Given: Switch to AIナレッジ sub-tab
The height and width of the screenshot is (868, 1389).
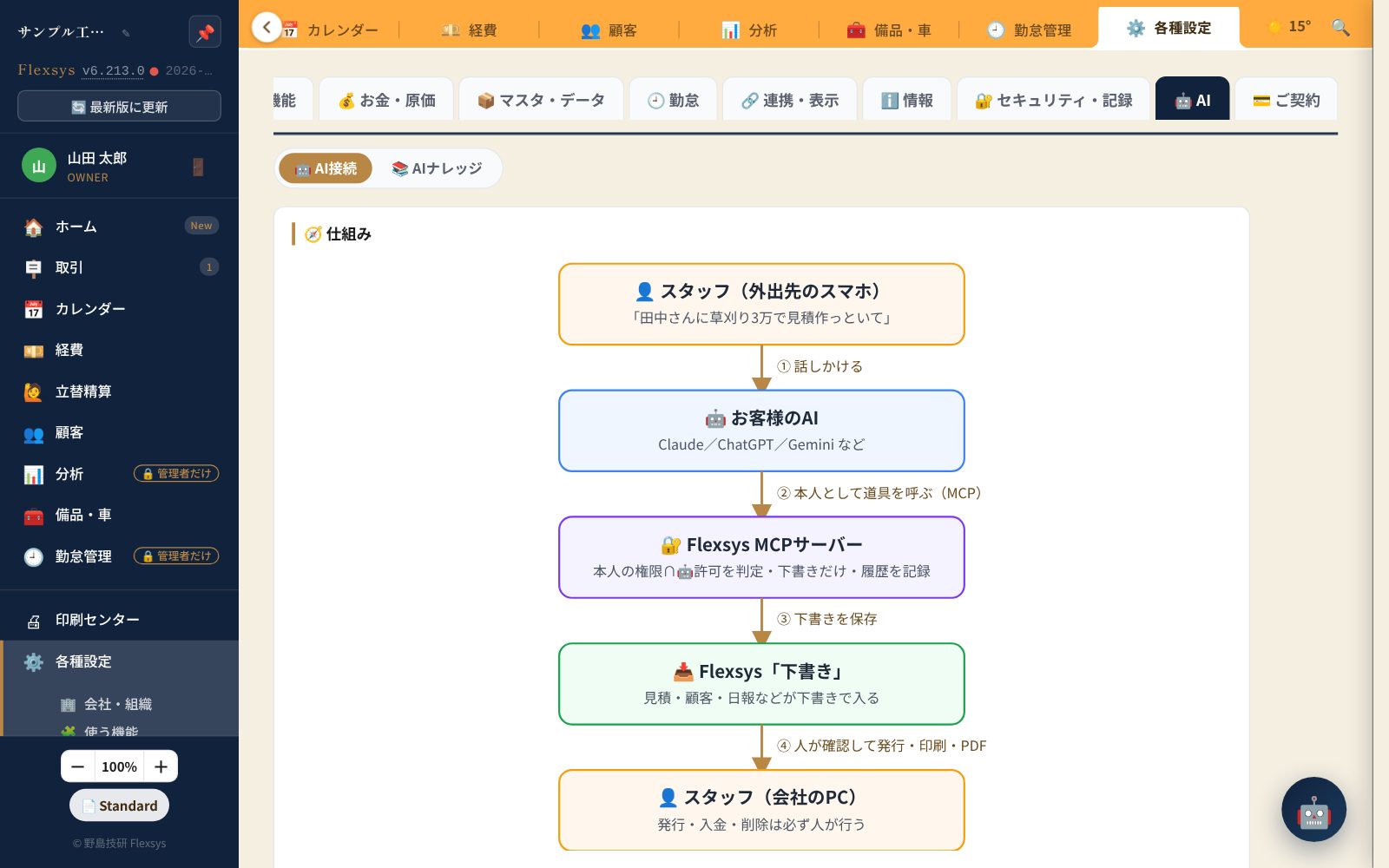Looking at the screenshot, I should pos(437,168).
